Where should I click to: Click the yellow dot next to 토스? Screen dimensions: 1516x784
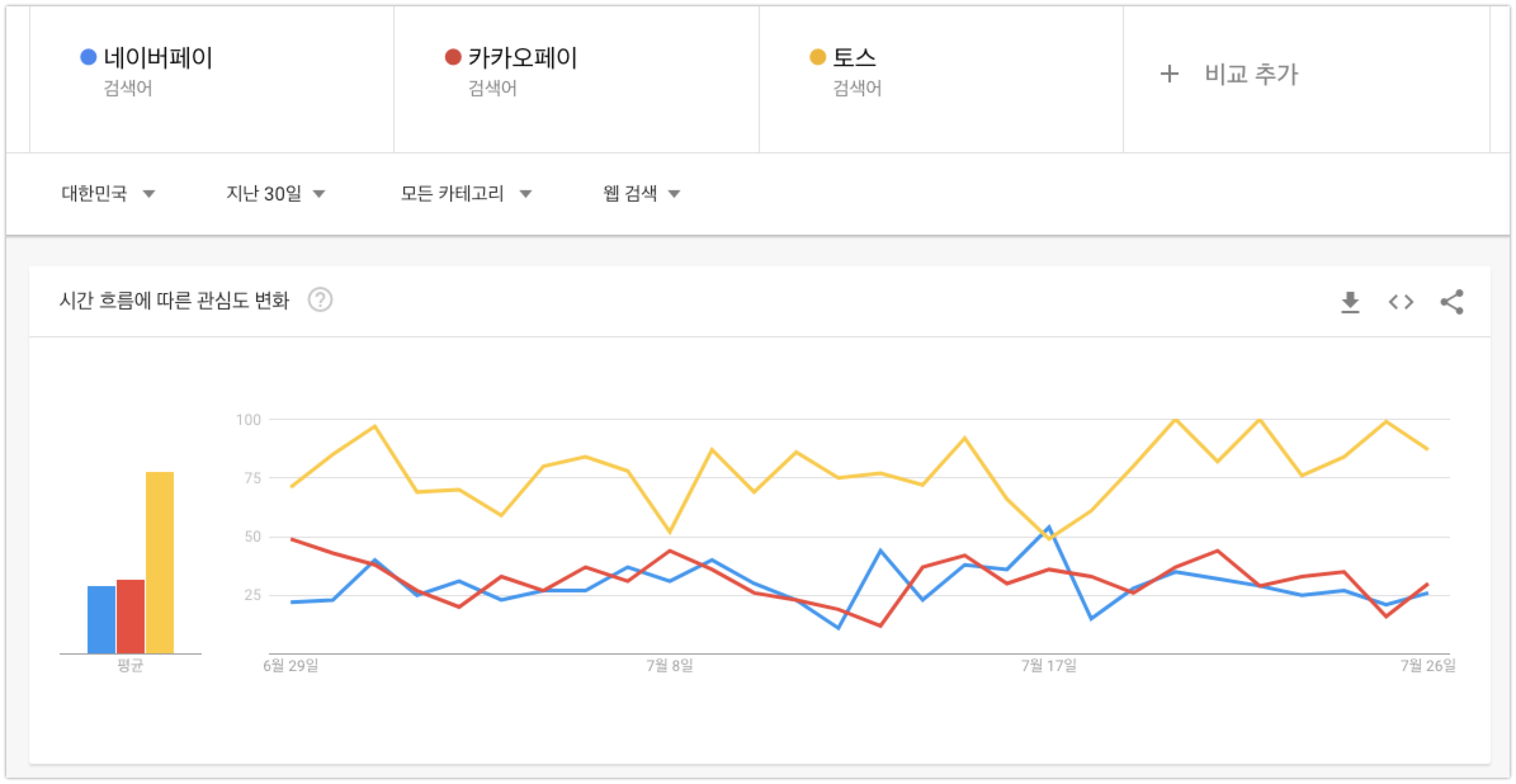pyautogui.click(x=818, y=57)
